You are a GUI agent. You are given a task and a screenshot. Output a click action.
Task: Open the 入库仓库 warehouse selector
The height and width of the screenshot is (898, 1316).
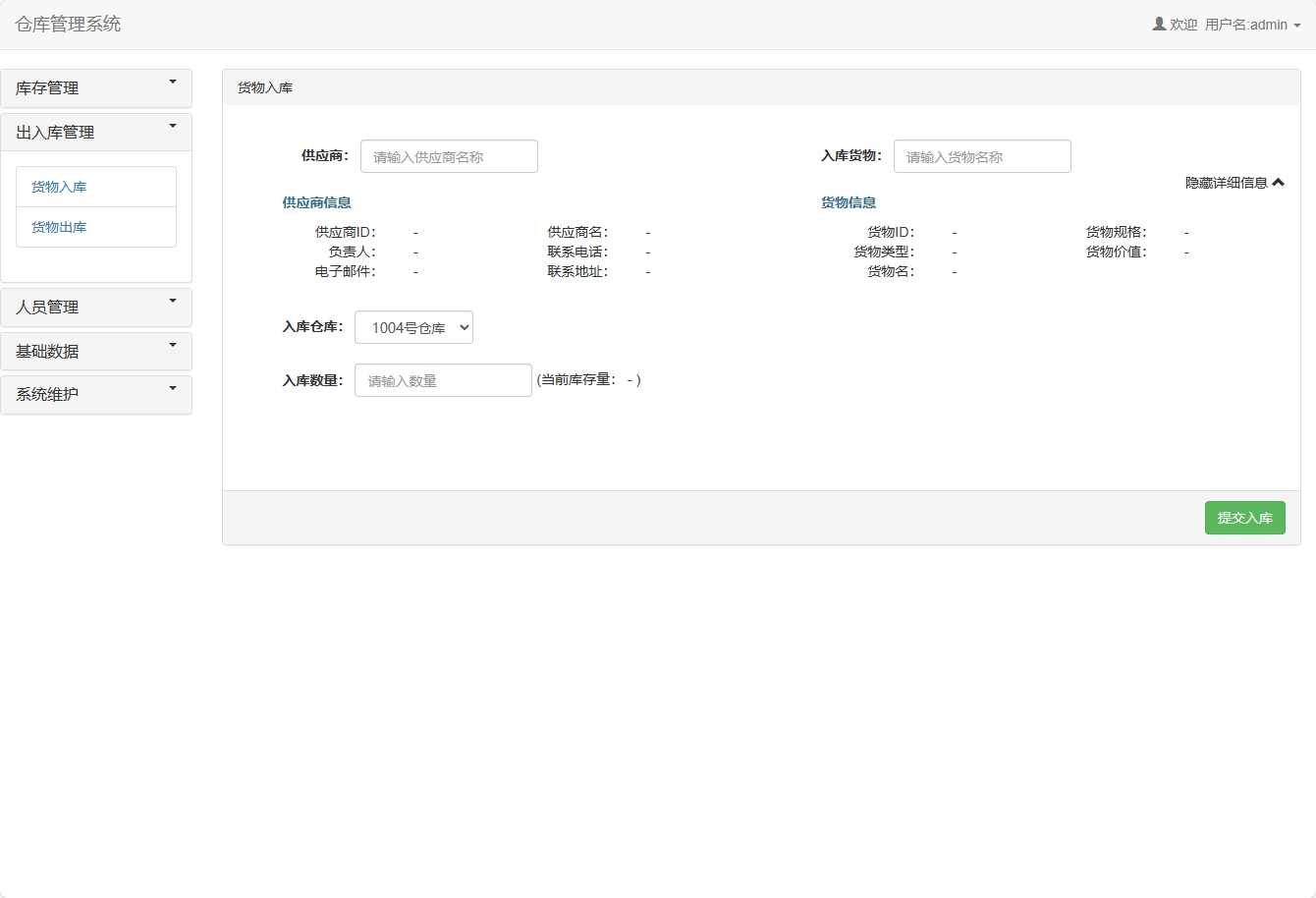pyautogui.click(x=413, y=327)
